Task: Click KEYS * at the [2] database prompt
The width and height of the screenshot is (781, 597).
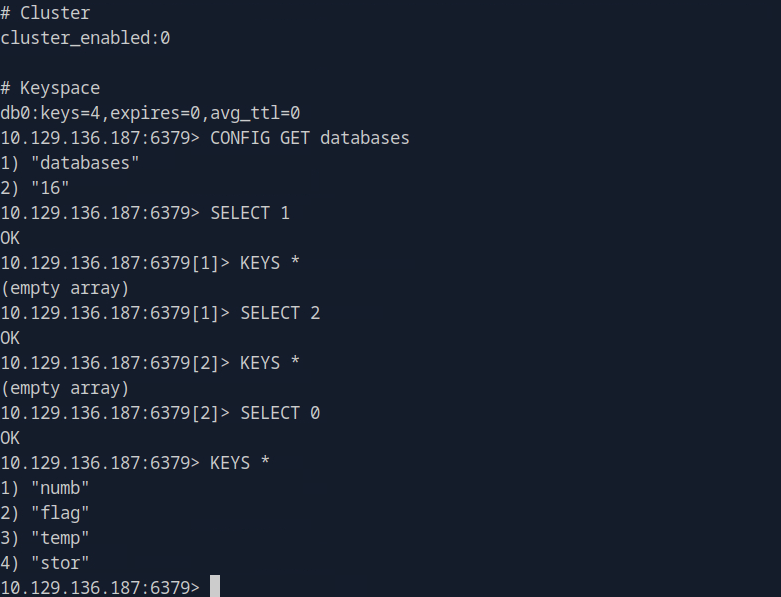Action: tap(270, 363)
